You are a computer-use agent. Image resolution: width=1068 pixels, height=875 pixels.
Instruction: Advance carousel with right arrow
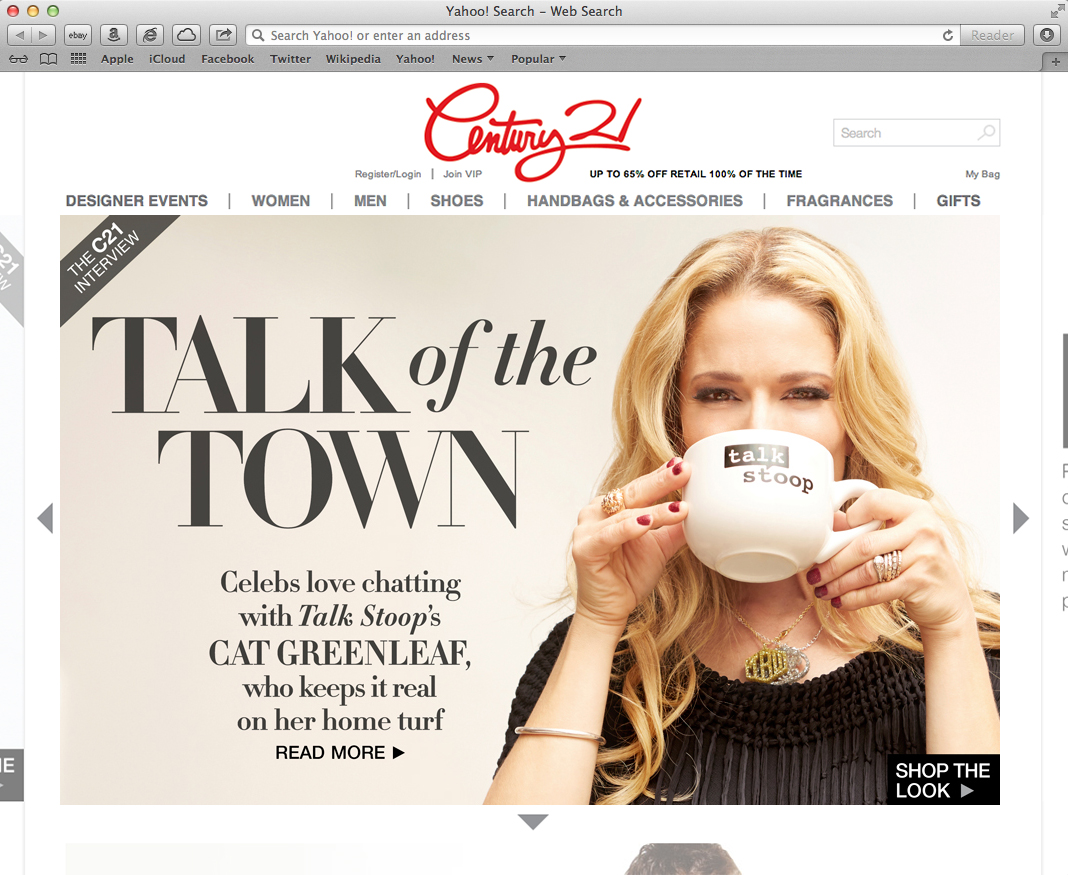click(1020, 518)
